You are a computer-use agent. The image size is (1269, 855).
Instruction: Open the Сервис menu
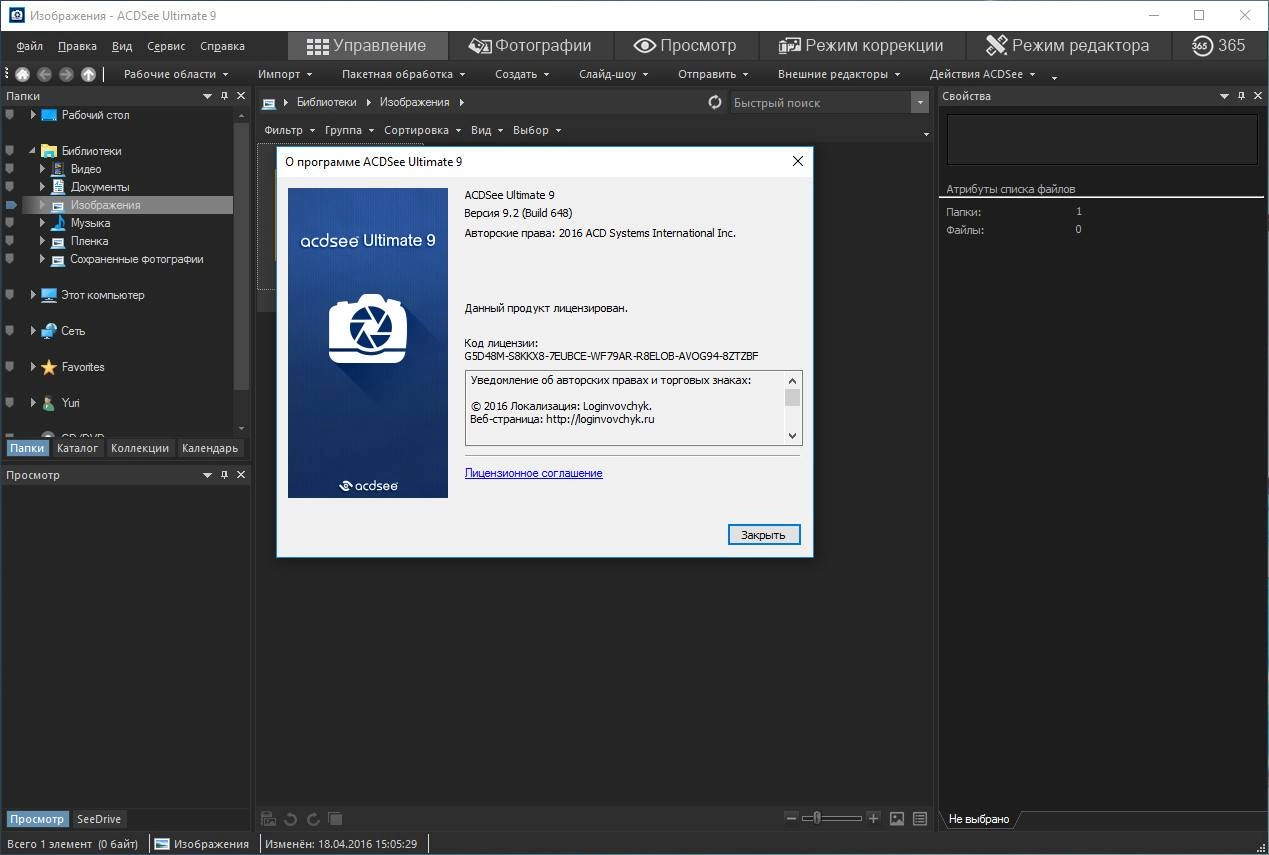click(166, 46)
